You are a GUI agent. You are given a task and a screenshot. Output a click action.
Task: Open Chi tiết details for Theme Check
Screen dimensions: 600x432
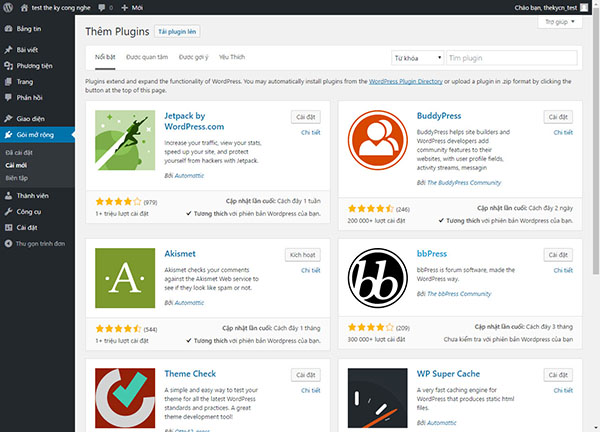[311, 390]
